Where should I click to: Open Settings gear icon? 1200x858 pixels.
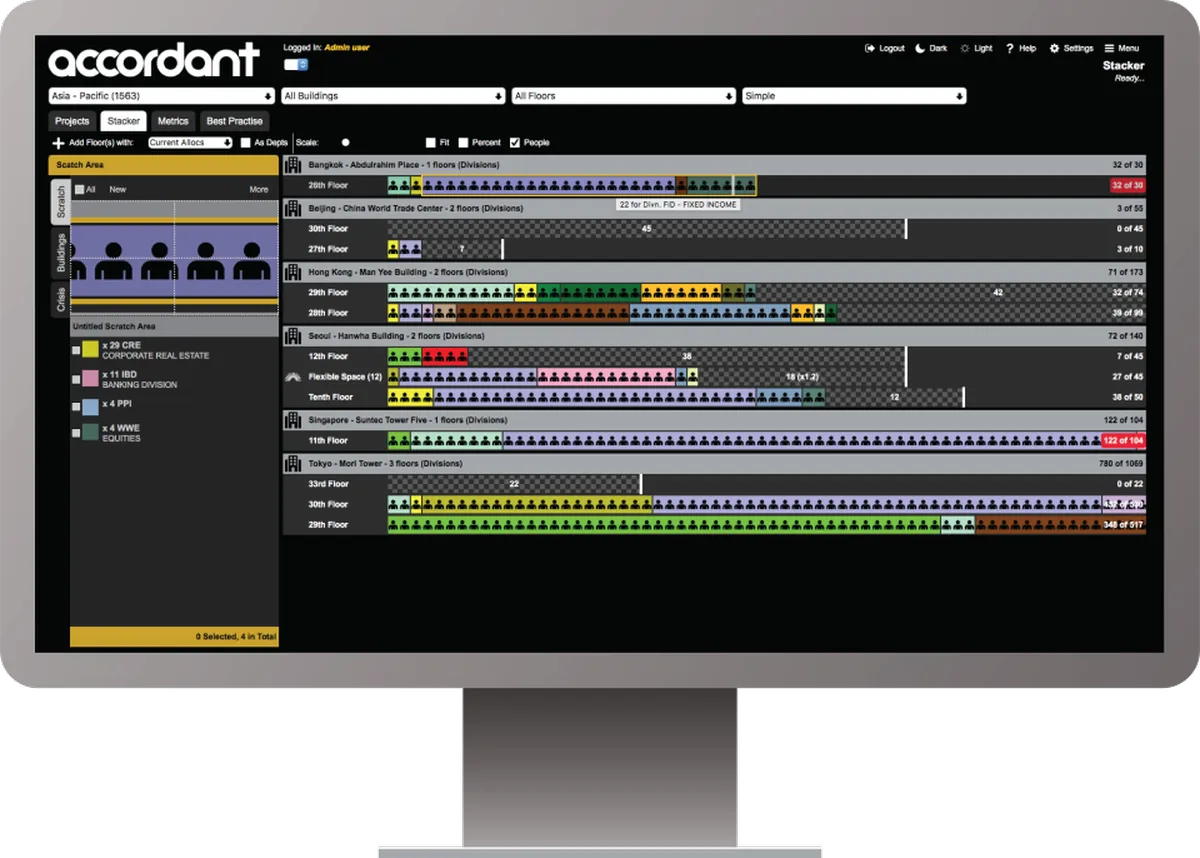1054,48
